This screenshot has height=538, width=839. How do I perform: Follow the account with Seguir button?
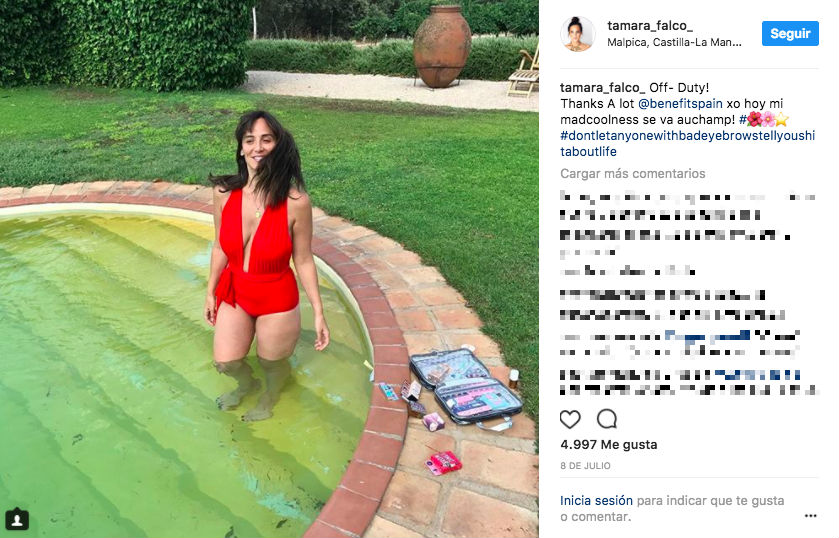pos(790,33)
